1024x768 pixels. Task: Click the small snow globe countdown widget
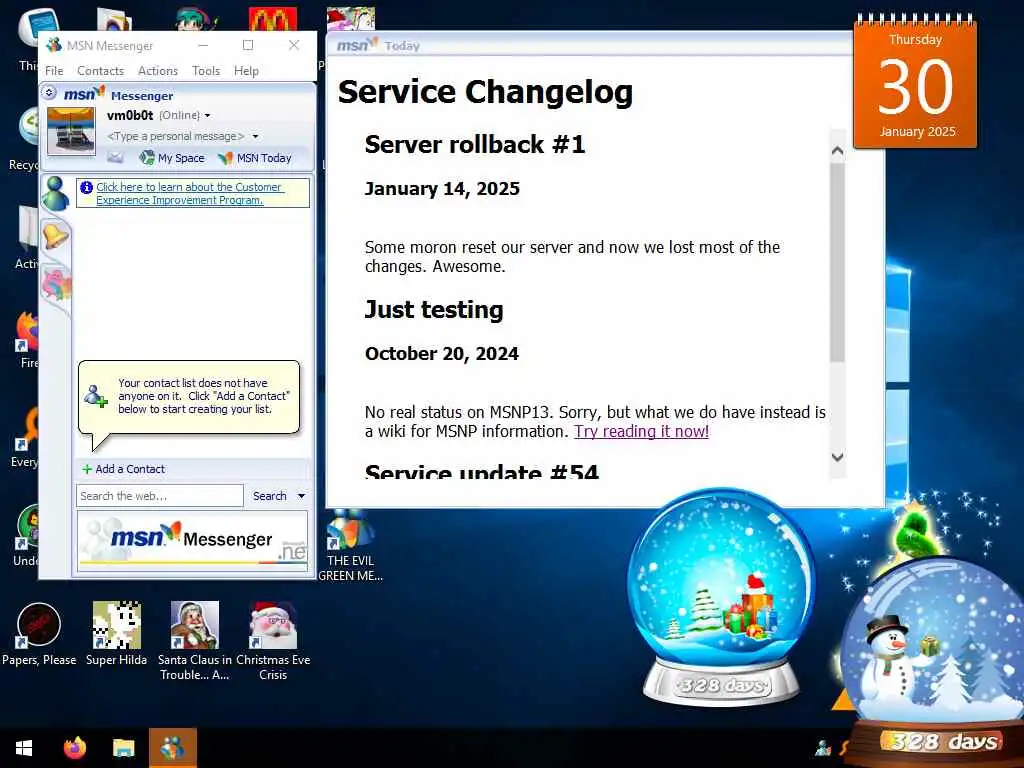coord(722,598)
